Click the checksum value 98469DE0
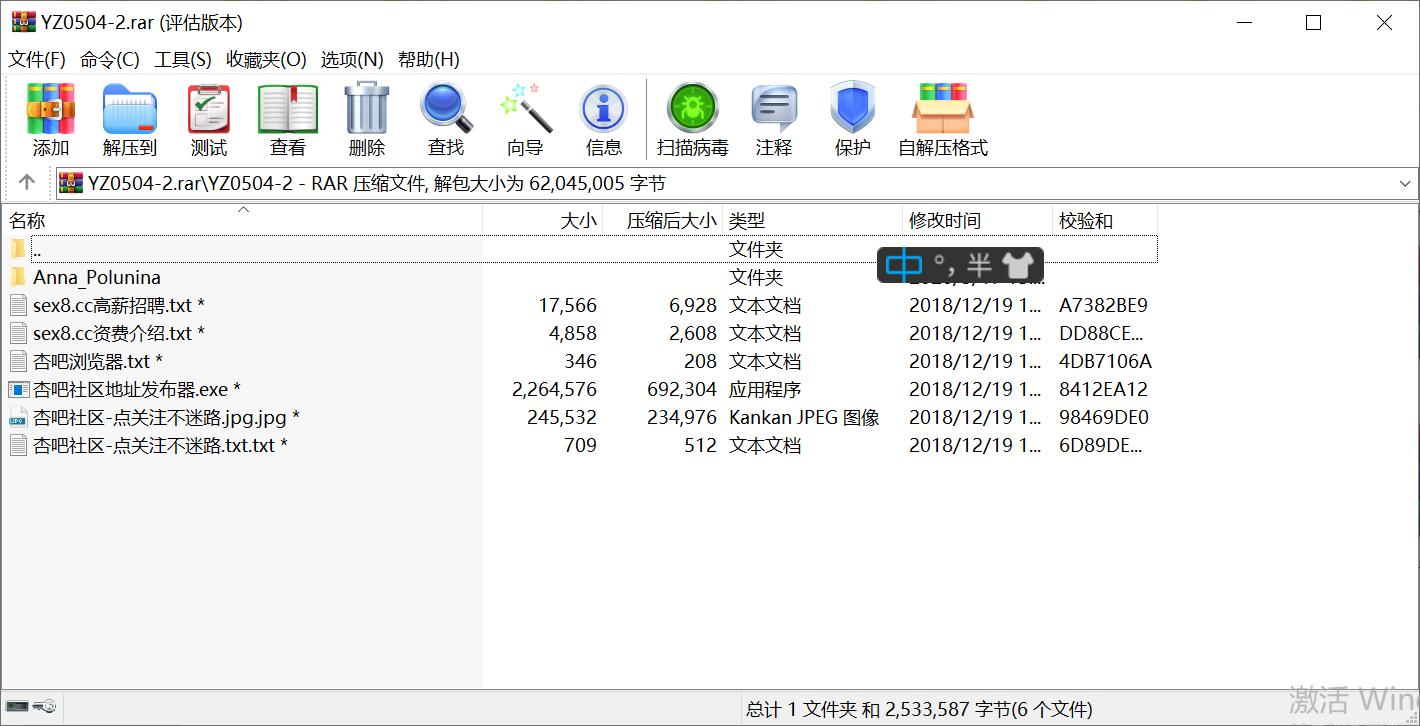 [x=1104, y=417]
